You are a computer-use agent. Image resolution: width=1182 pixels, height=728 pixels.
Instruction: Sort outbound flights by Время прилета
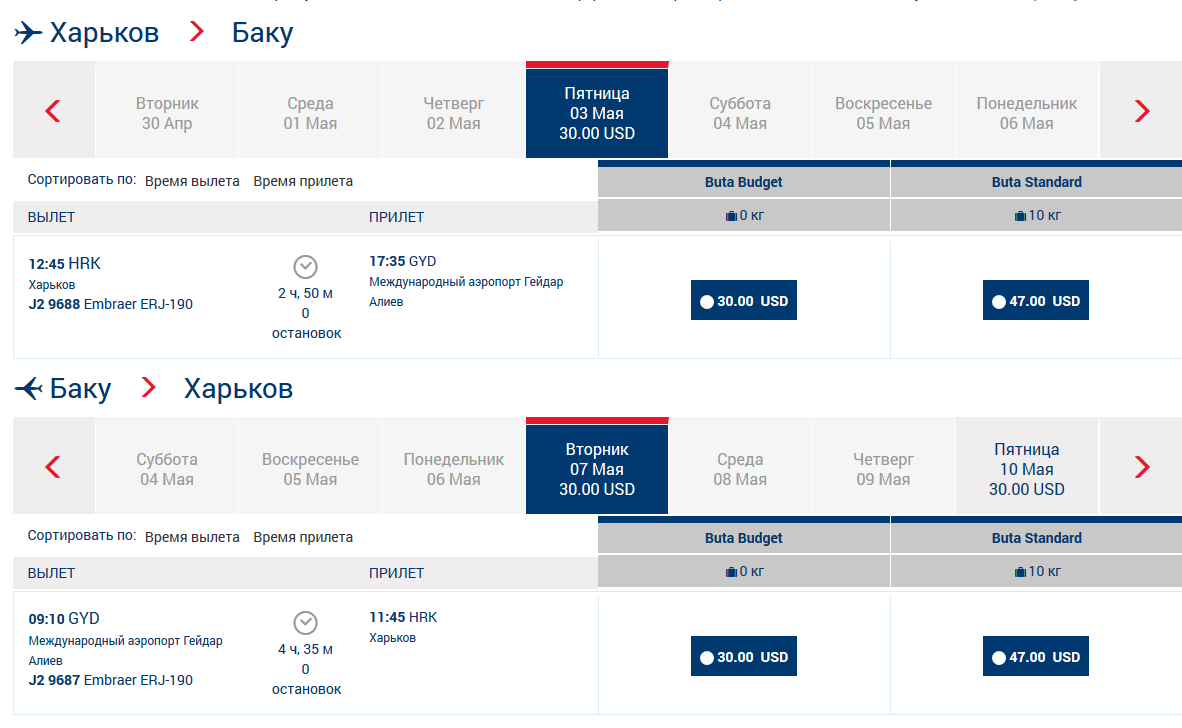coord(303,181)
